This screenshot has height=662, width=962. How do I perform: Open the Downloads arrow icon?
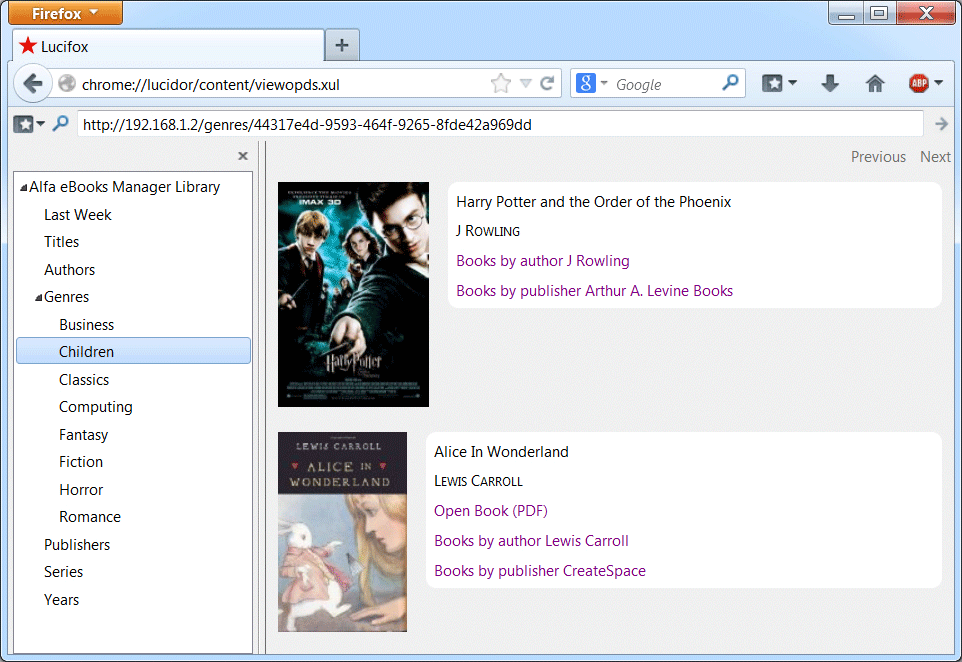[x=829, y=84]
